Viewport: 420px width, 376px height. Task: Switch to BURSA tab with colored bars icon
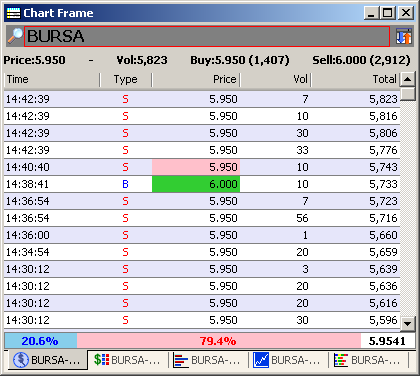(367, 360)
